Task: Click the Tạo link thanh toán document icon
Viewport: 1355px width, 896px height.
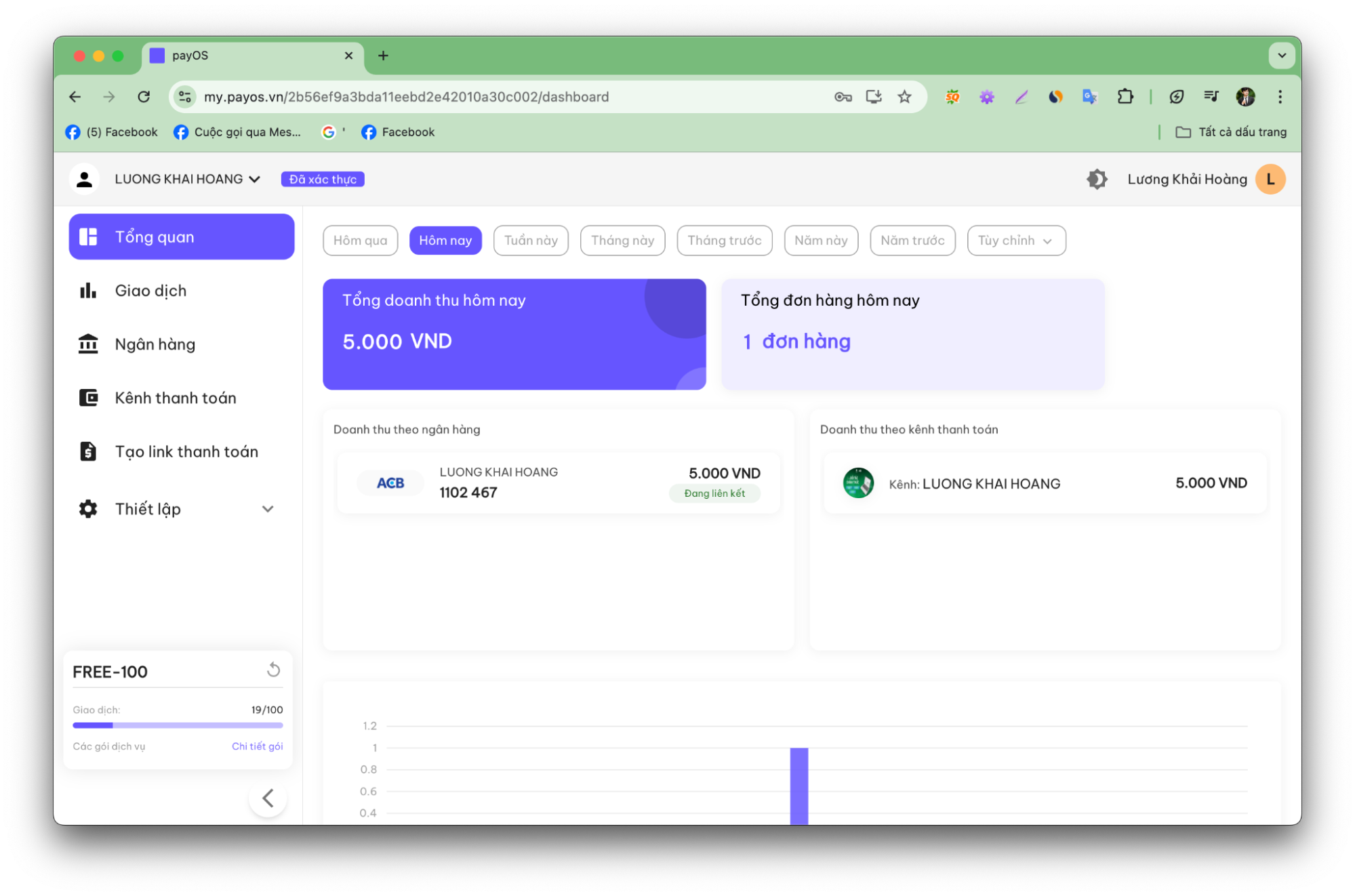Action: [88, 451]
